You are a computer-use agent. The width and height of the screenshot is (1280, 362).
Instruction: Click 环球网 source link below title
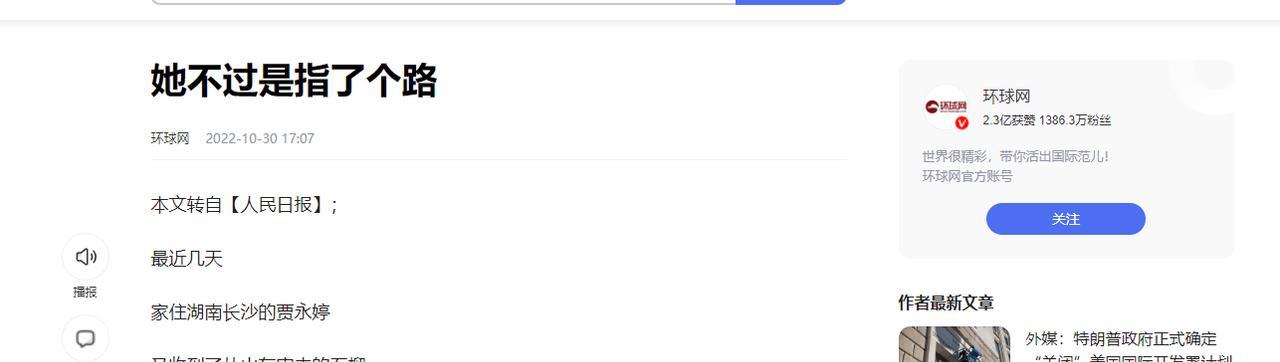[x=170, y=138]
